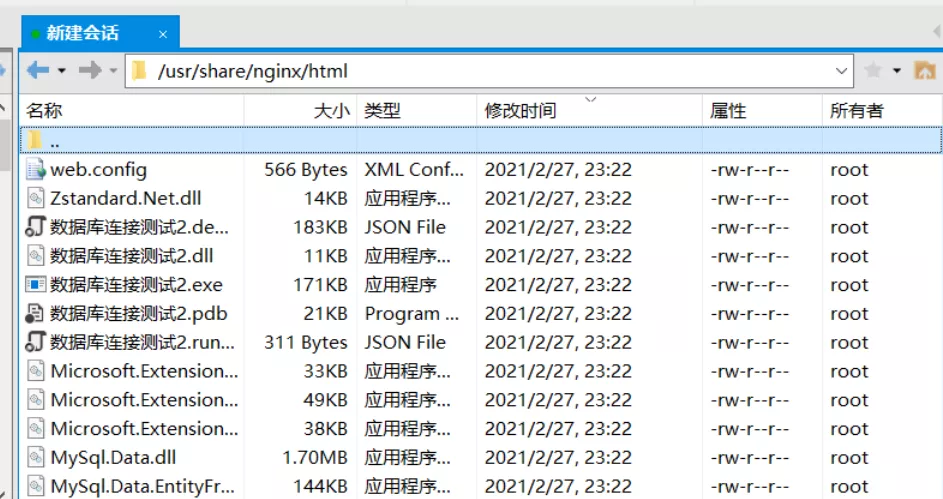Select the 新建会话 session tab

click(100, 32)
